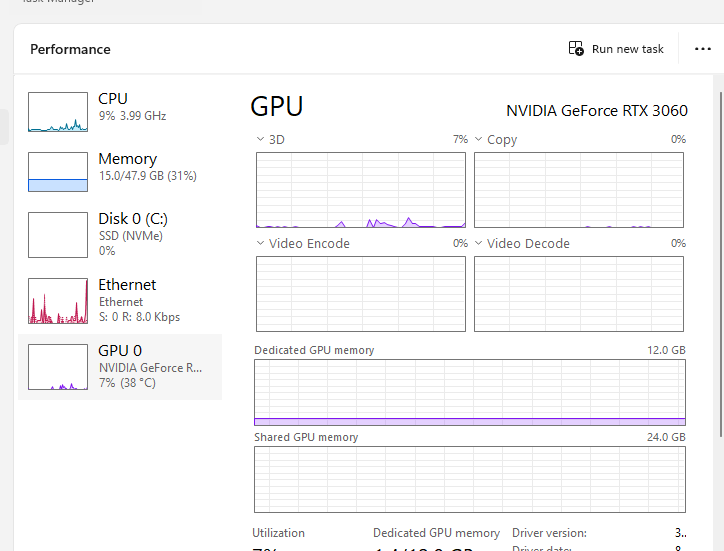Open the 3D graph dropdown chevron
This screenshot has height=551, width=724.
point(260,140)
